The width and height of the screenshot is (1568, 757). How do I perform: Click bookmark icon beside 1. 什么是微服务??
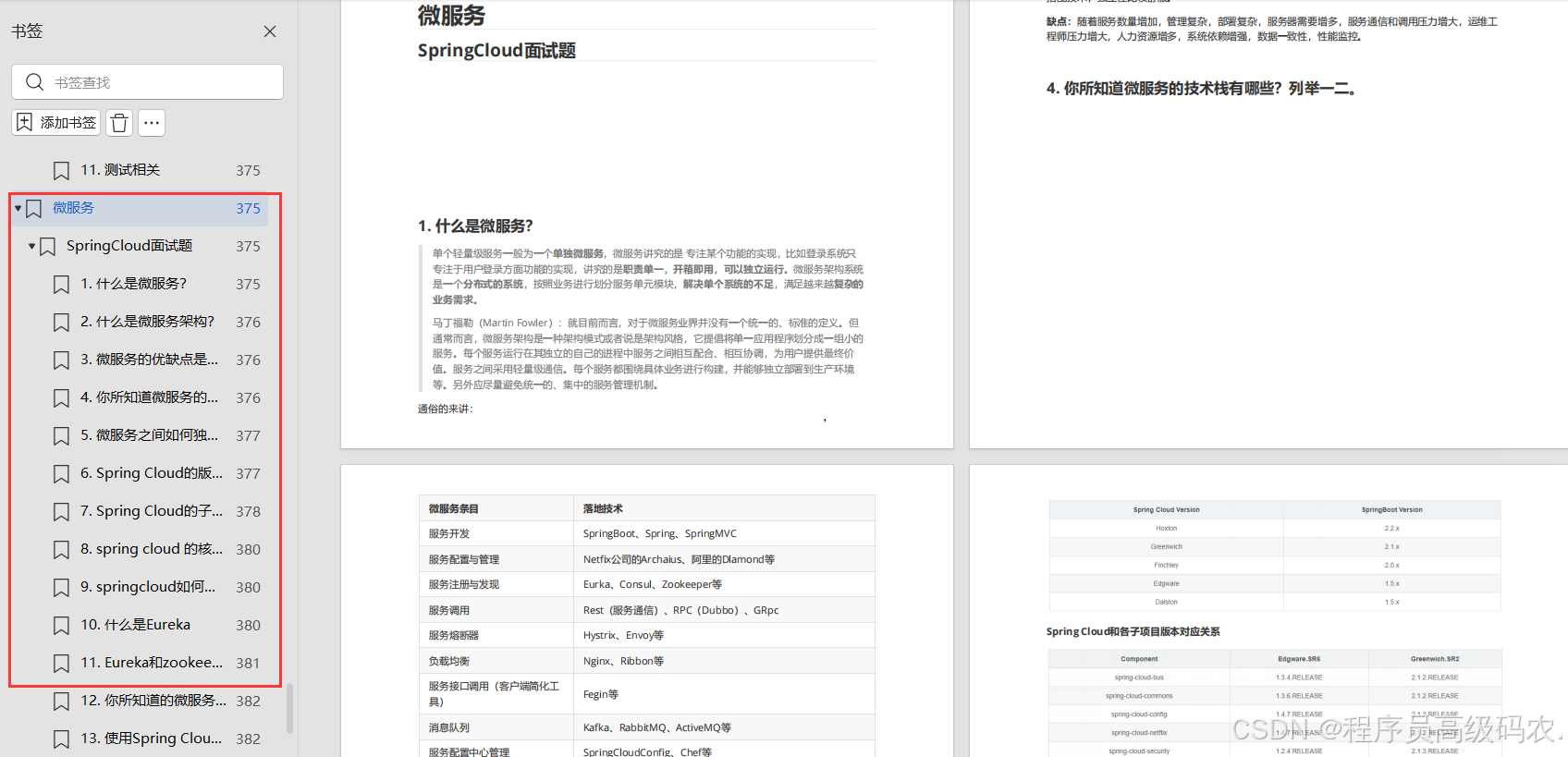61,285
